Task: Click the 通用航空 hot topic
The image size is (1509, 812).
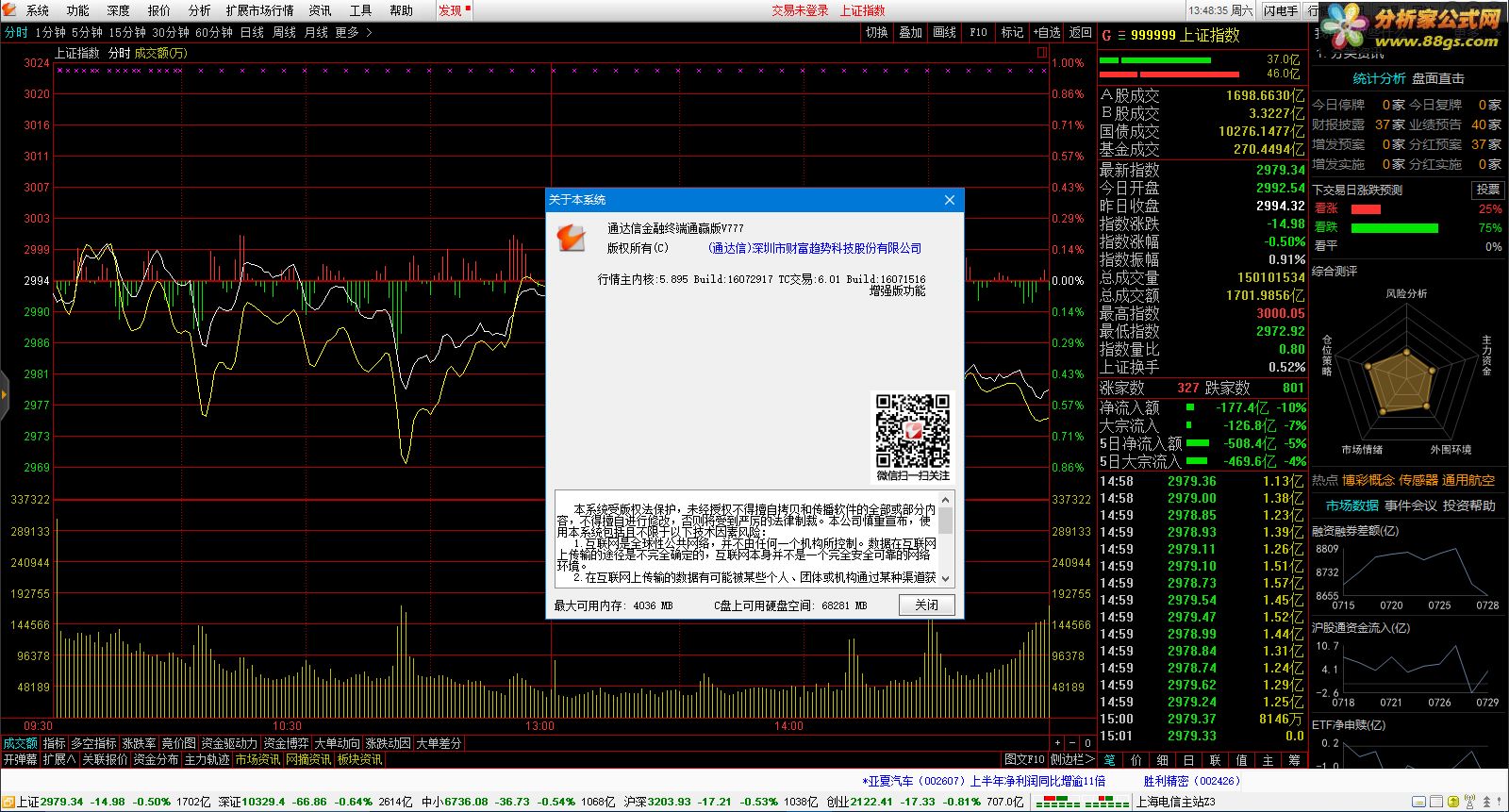Action: pyautogui.click(x=1468, y=480)
